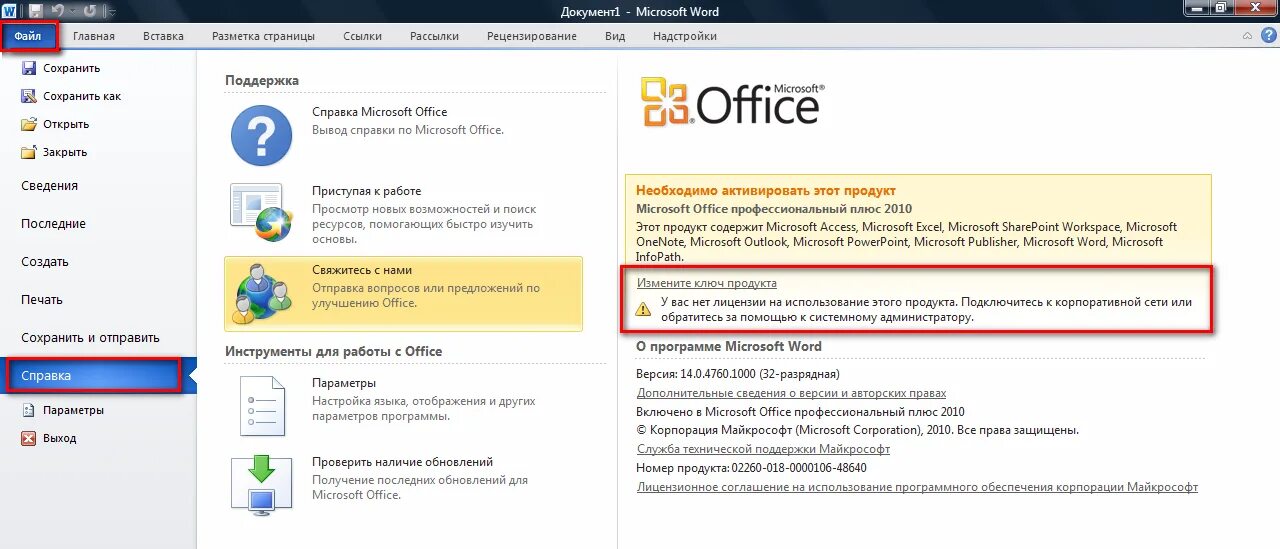Open the Ссылки tab
The image size is (1280, 549).
click(x=362, y=36)
